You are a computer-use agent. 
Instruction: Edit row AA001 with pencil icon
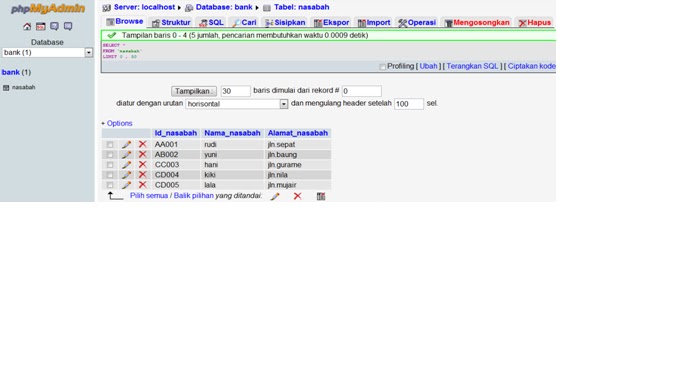[126, 145]
